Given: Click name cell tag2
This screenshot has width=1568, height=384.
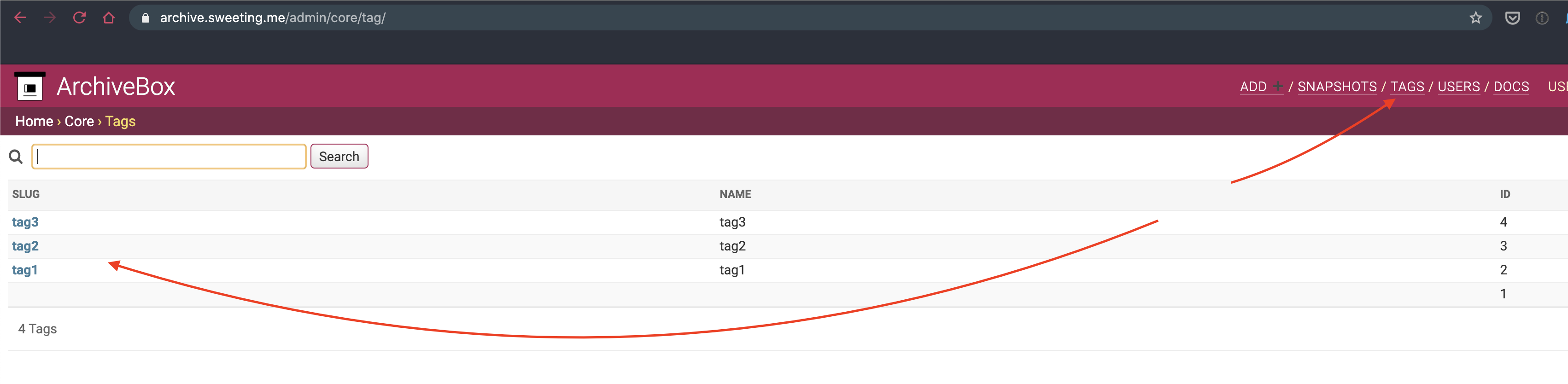Looking at the screenshot, I should pos(732,246).
